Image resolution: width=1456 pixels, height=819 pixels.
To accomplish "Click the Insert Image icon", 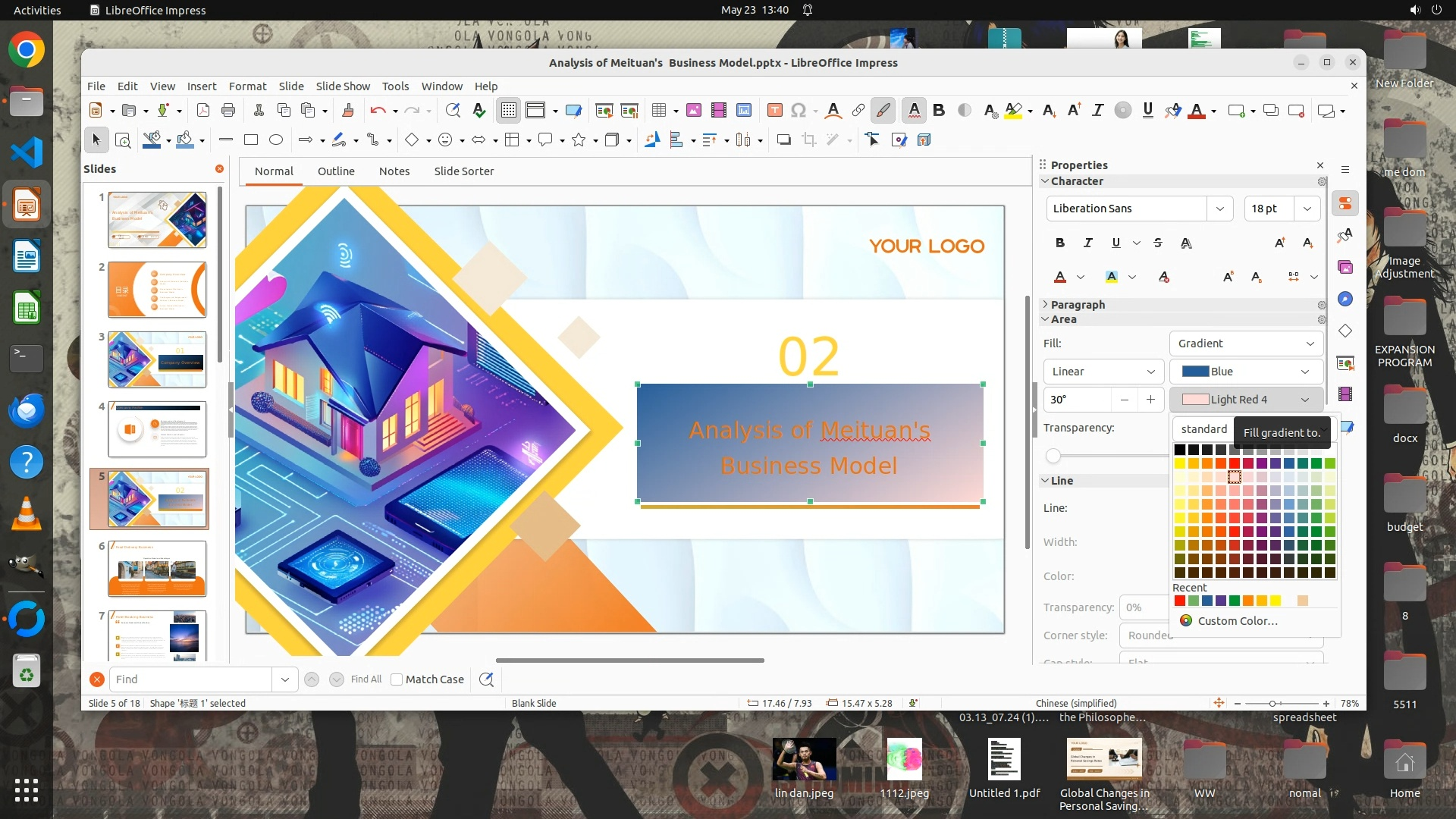I will 693,111.
